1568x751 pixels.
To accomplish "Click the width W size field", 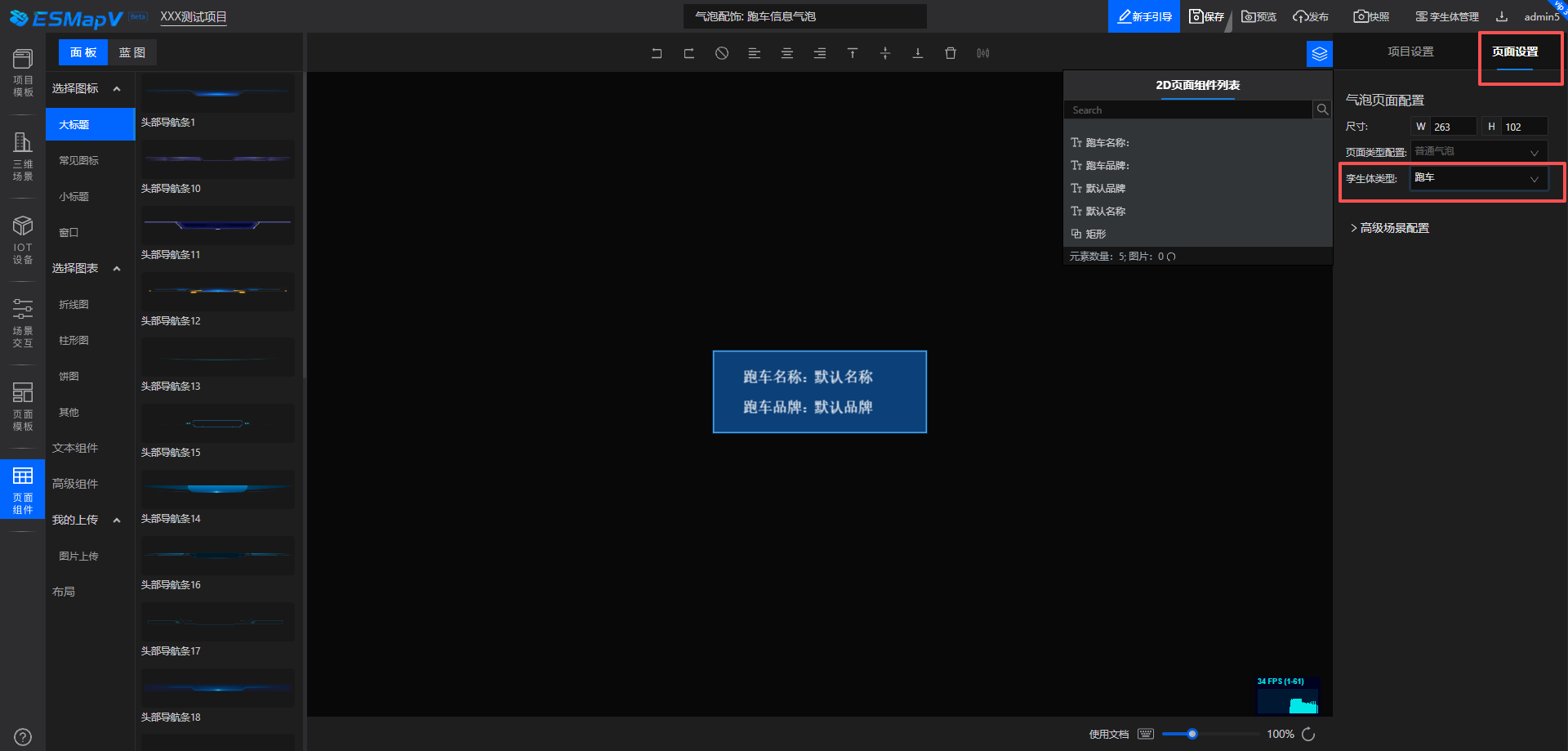I will click(1453, 127).
